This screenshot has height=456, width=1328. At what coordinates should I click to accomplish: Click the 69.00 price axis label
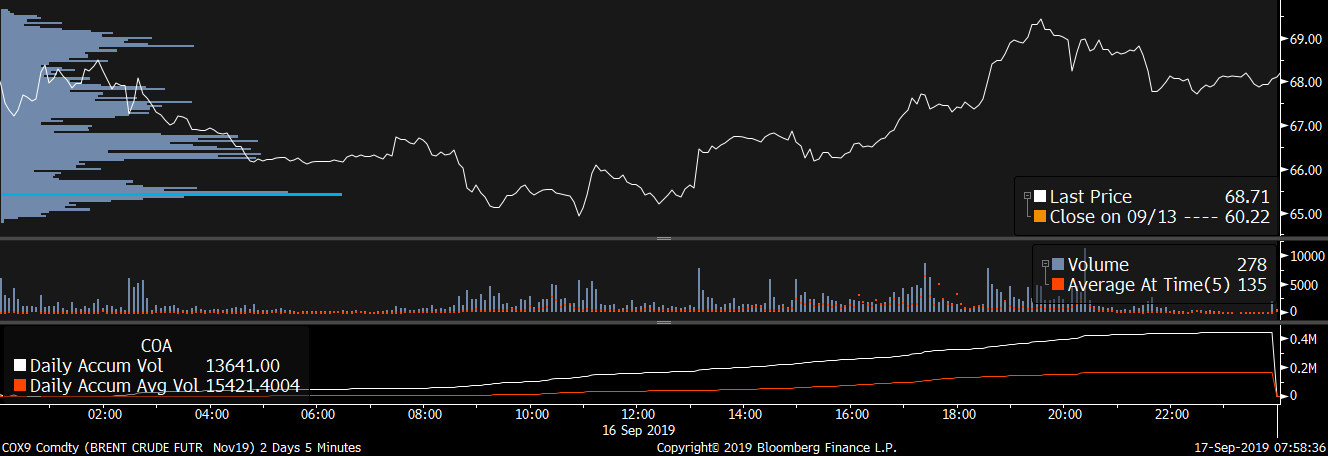click(x=1302, y=39)
